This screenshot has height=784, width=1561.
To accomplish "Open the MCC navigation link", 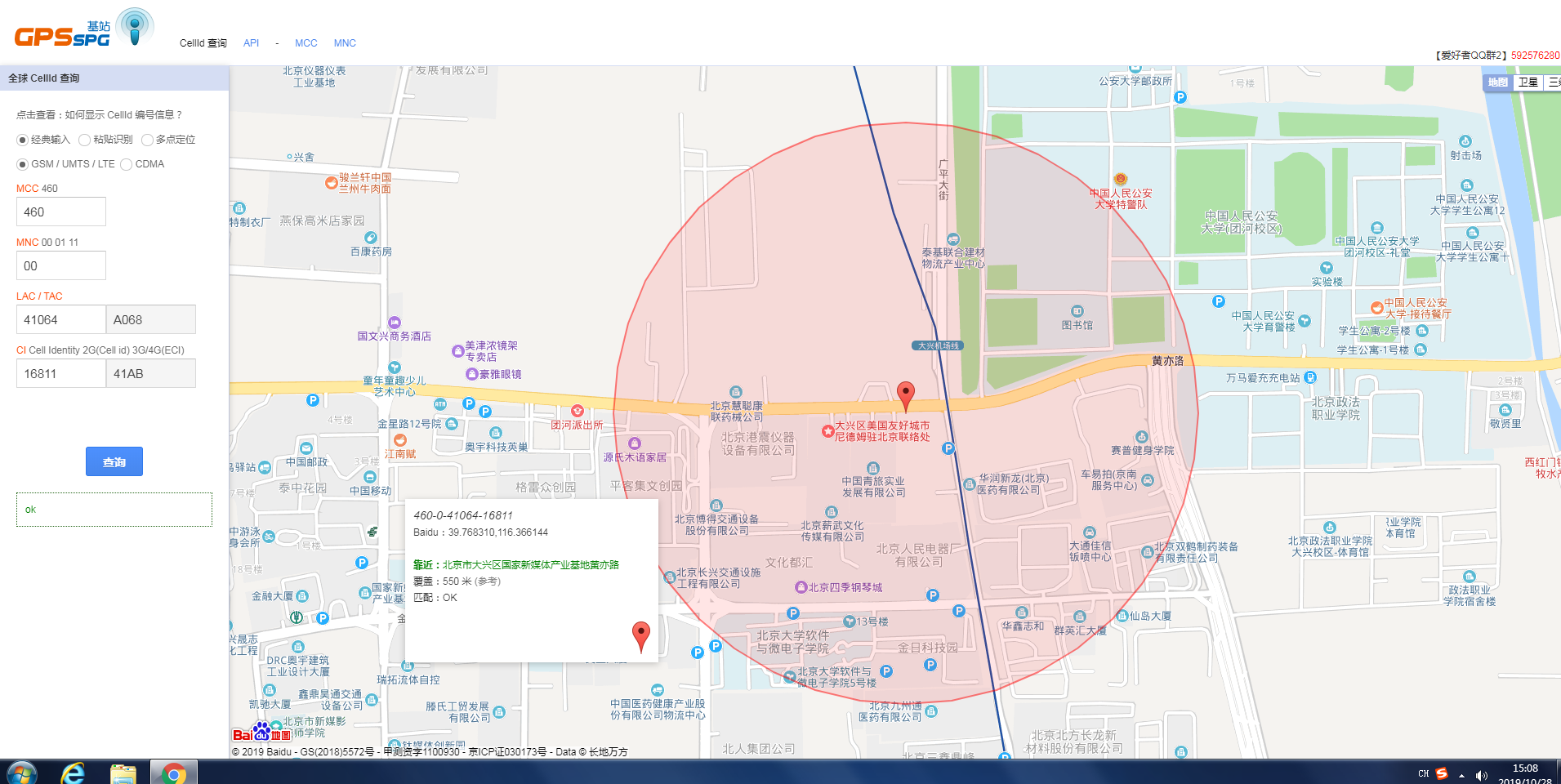I will [x=306, y=43].
